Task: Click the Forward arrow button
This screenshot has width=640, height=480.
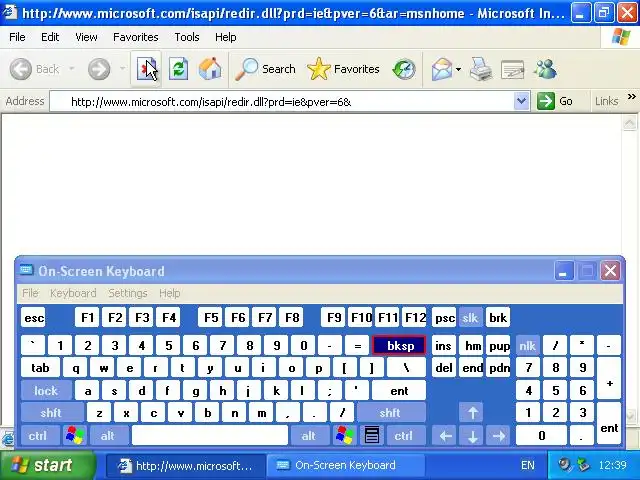Action: [x=99, y=69]
